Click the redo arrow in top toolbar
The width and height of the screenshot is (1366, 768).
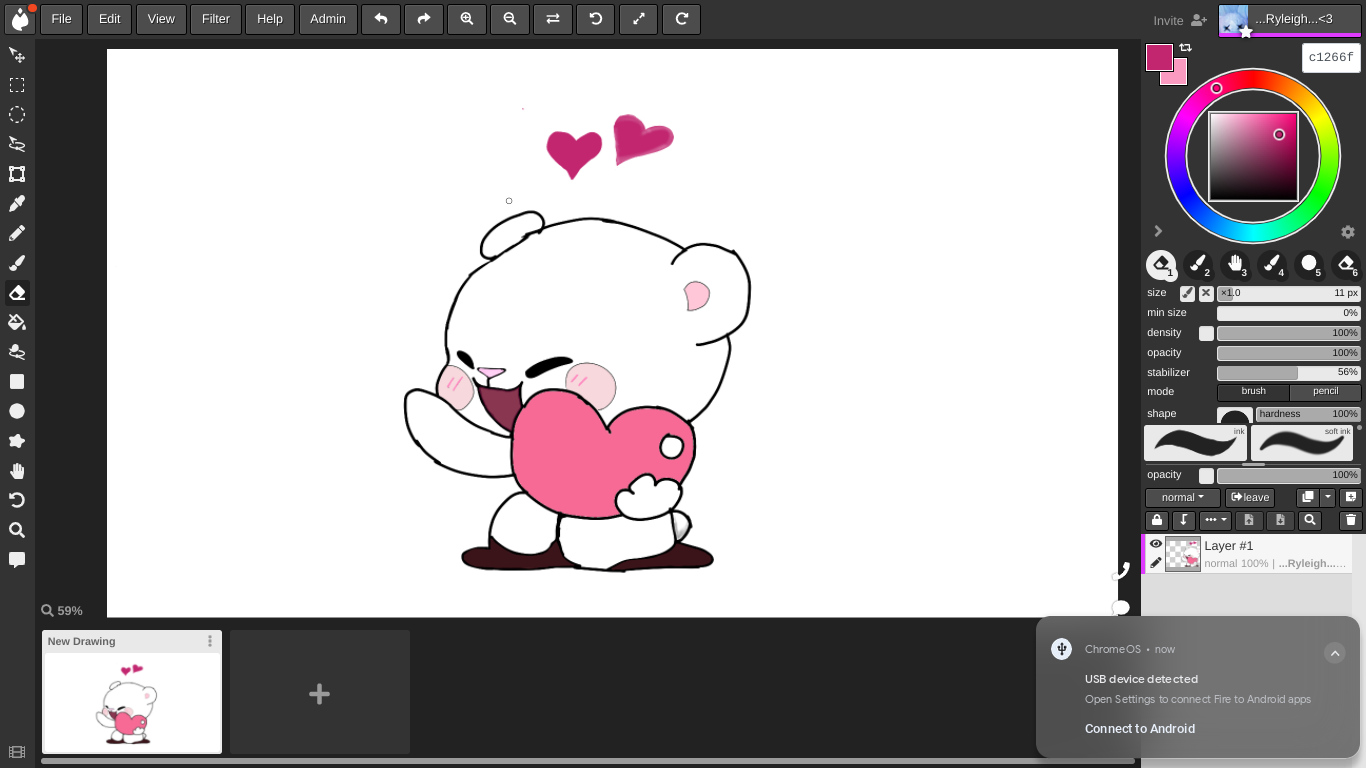[424, 19]
